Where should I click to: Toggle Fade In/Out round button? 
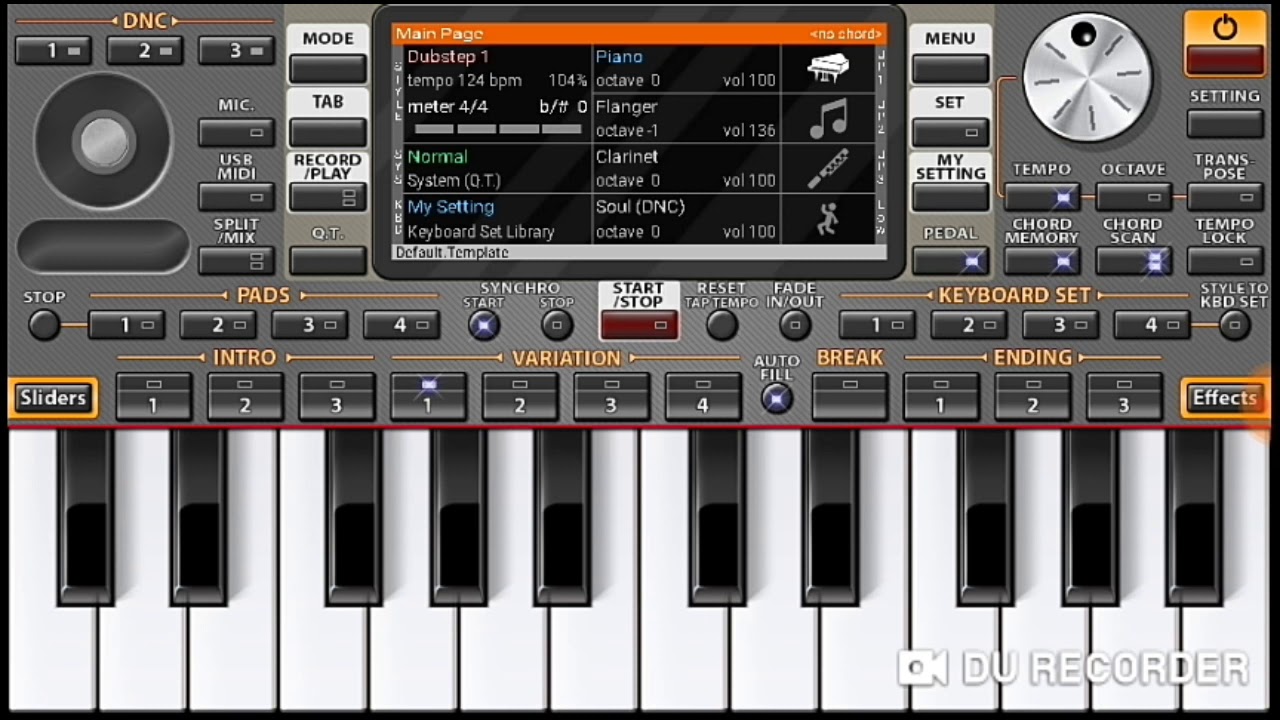(x=795, y=325)
